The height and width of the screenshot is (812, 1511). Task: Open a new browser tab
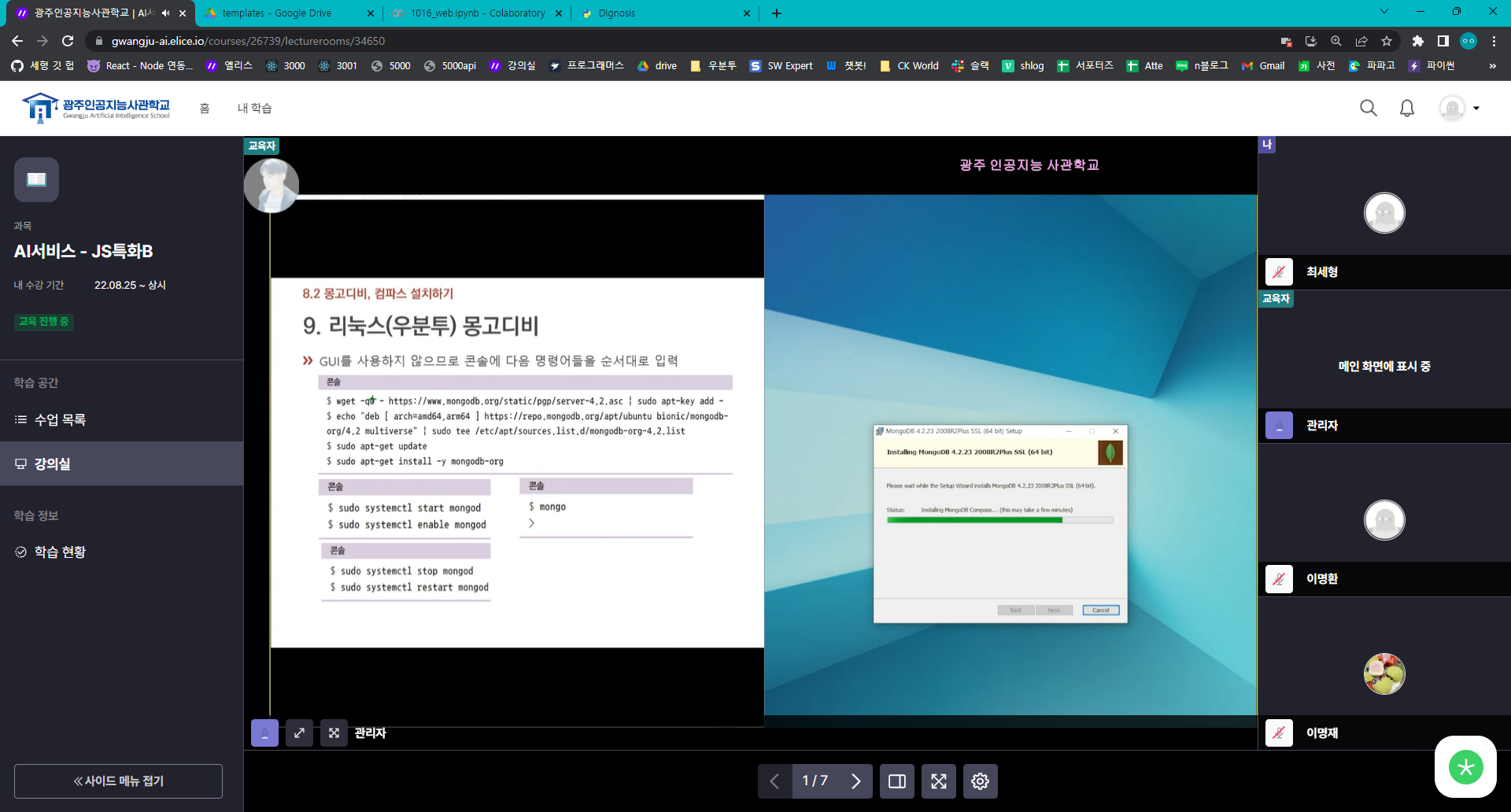coord(777,13)
